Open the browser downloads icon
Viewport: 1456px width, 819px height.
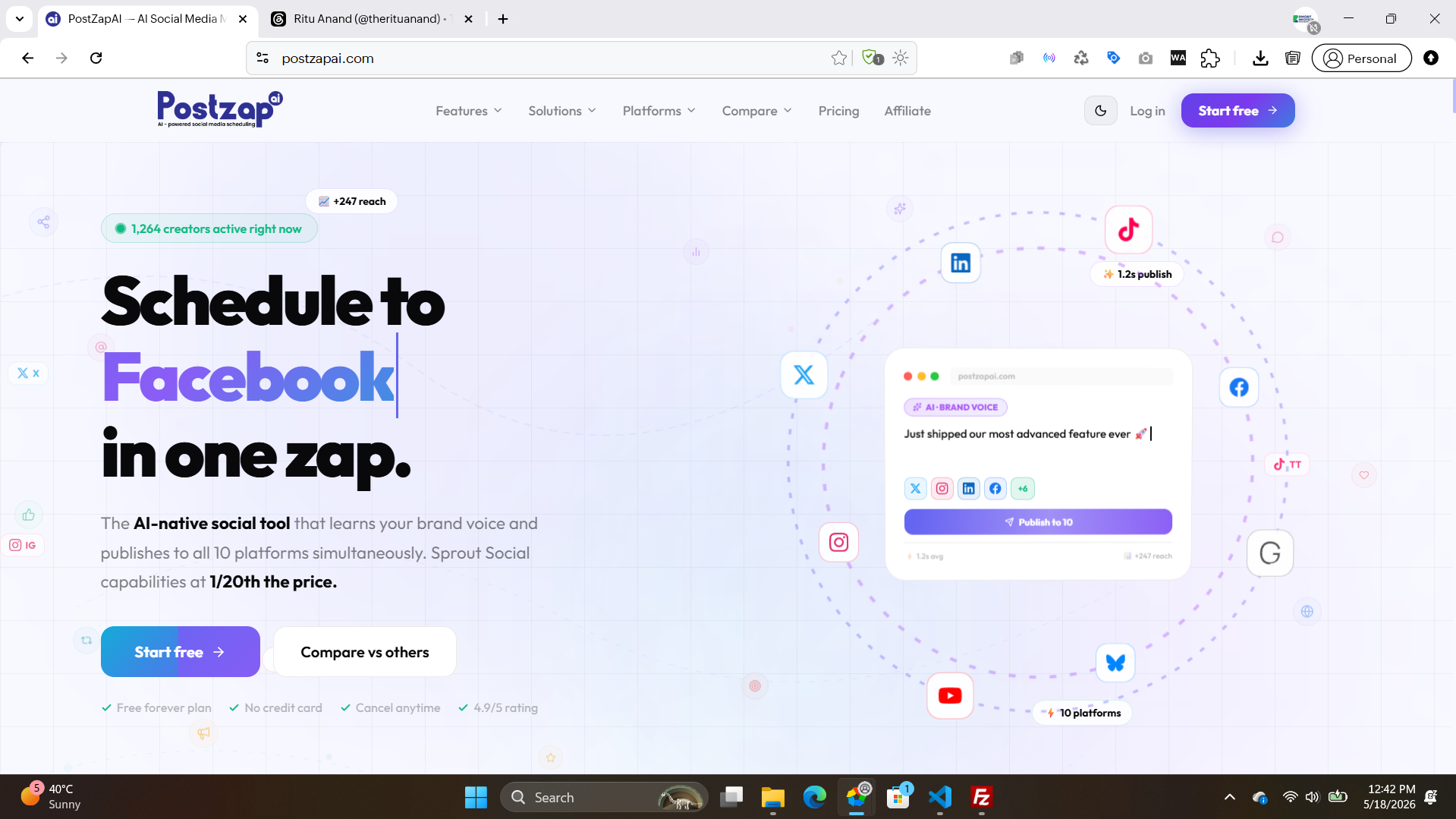click(1260, 58)
